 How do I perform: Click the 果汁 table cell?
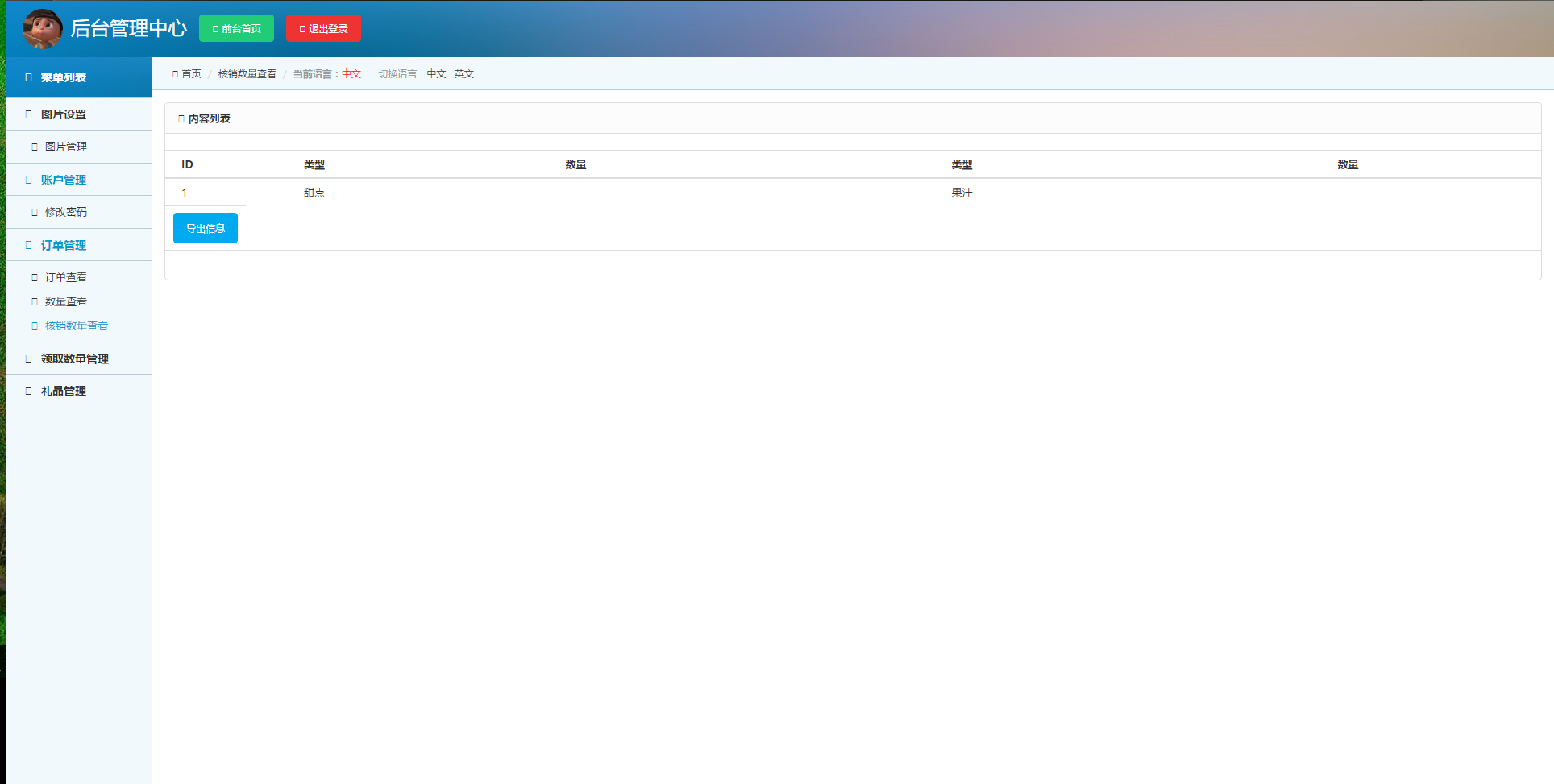pyautogui.click(x=962, y=193)
